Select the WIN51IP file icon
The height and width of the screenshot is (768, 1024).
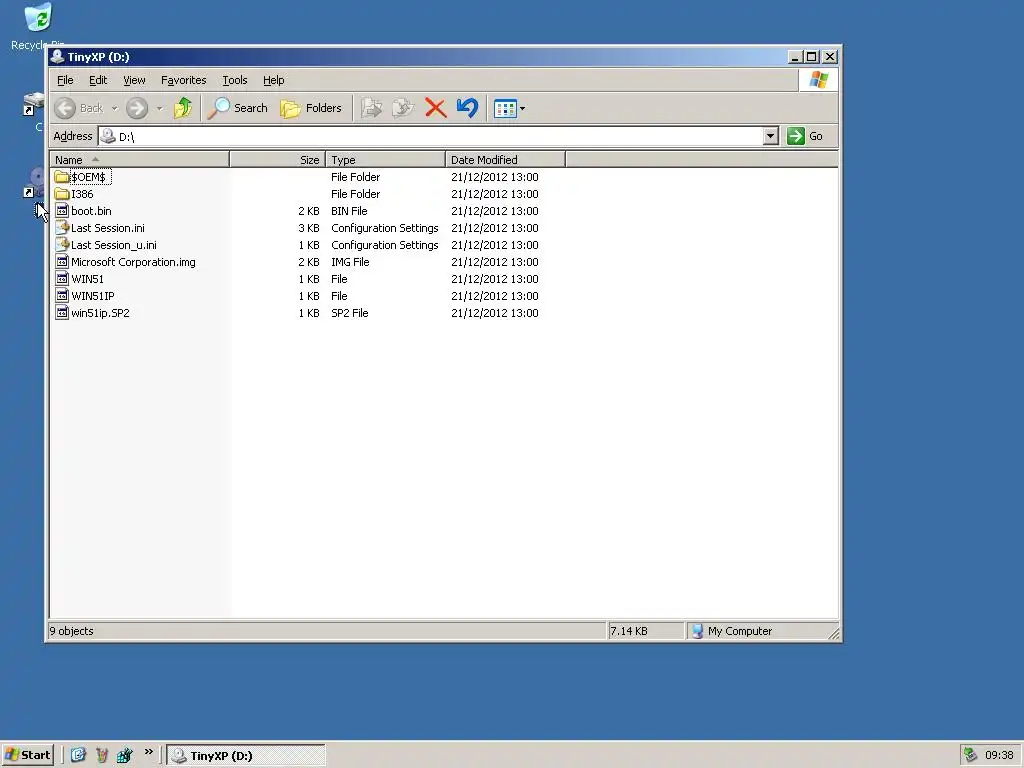(x=62, y=296)
